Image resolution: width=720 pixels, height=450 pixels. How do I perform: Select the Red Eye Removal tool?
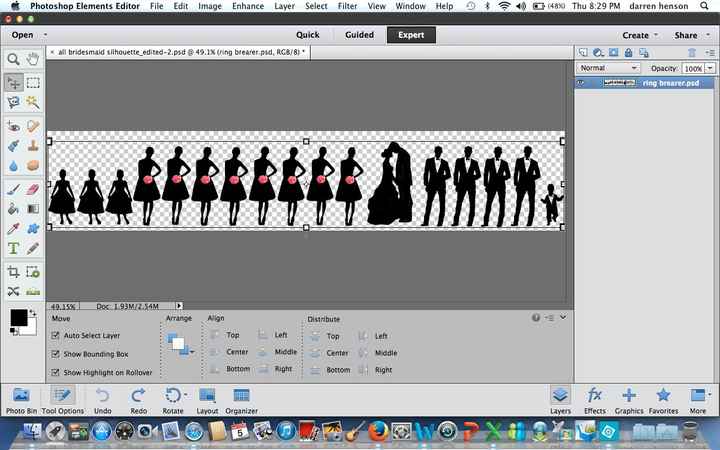[x=13, y=126]
